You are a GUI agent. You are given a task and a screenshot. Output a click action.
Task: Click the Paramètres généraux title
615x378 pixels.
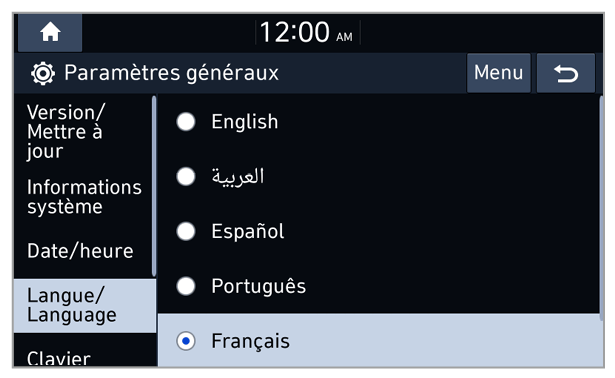click(171, 73)
